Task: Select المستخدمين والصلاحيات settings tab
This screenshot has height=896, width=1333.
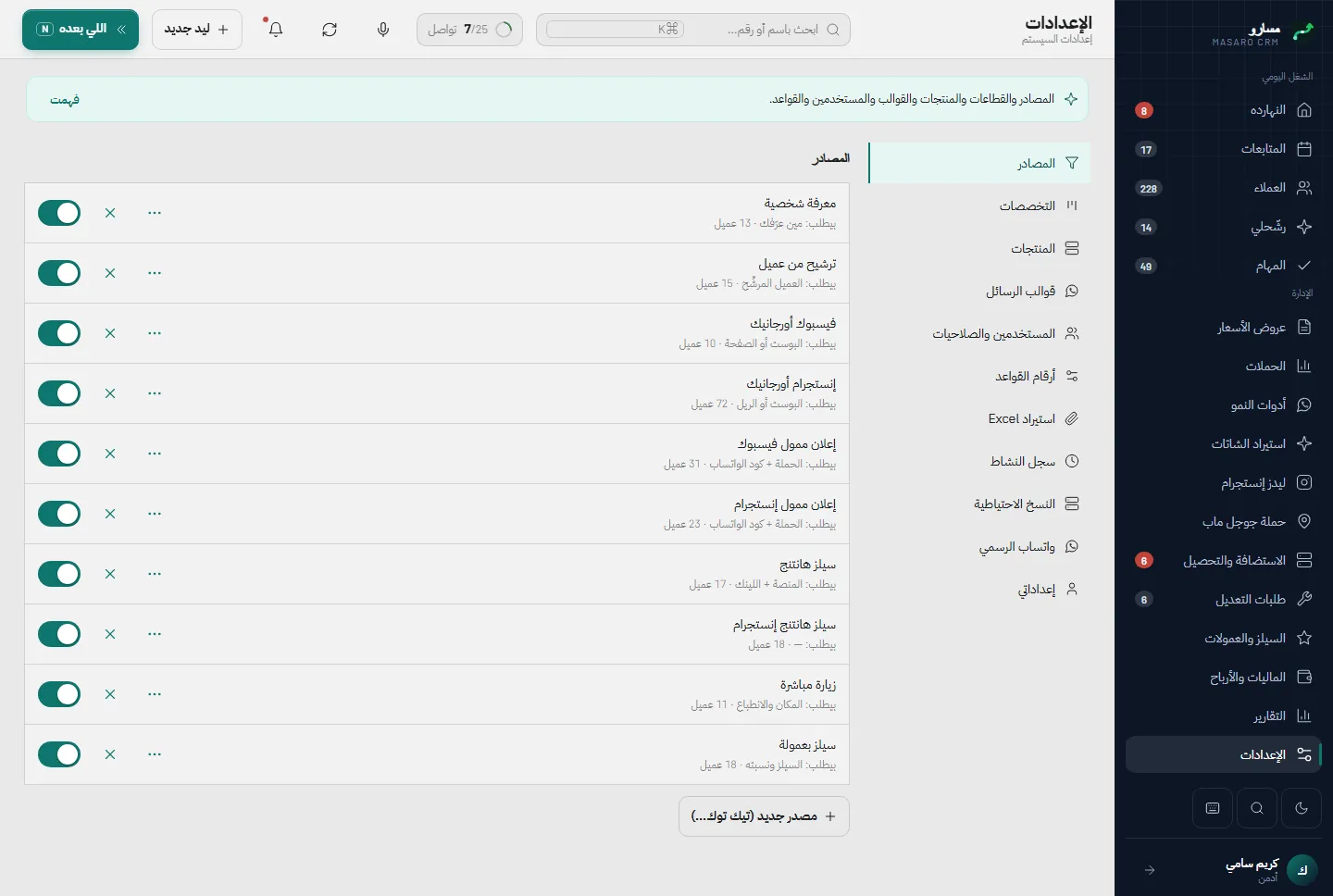Action: (x=980, y=333)
